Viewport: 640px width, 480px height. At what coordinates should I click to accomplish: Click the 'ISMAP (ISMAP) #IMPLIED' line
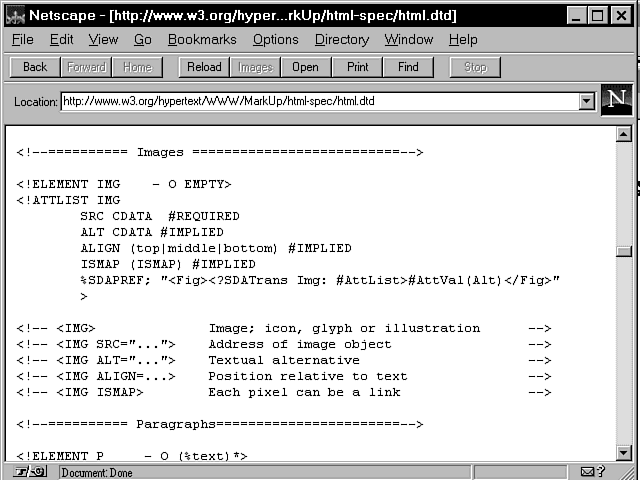[x=168, y=264]
